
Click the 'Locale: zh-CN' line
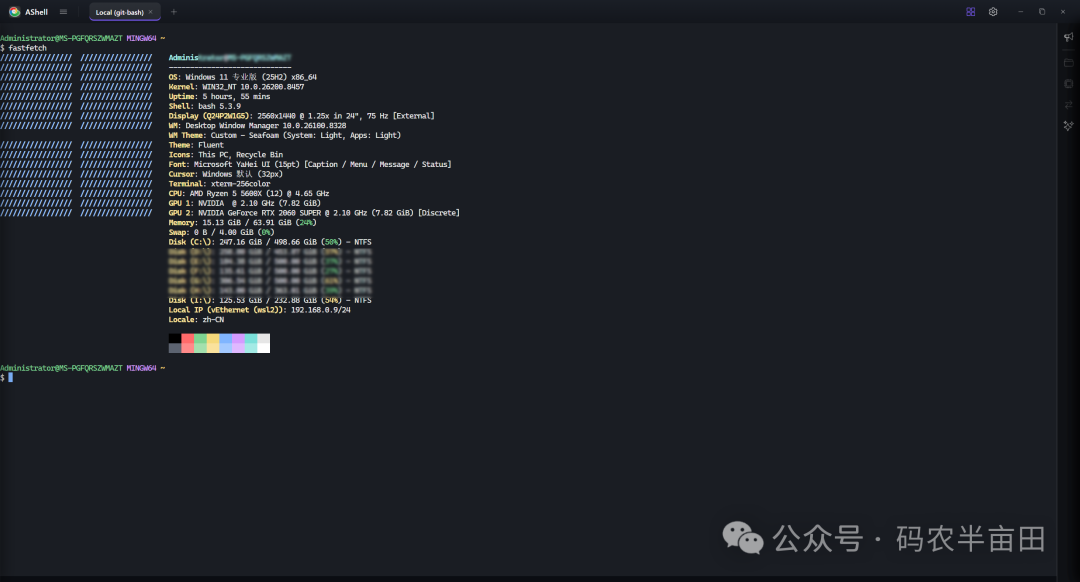196,320
